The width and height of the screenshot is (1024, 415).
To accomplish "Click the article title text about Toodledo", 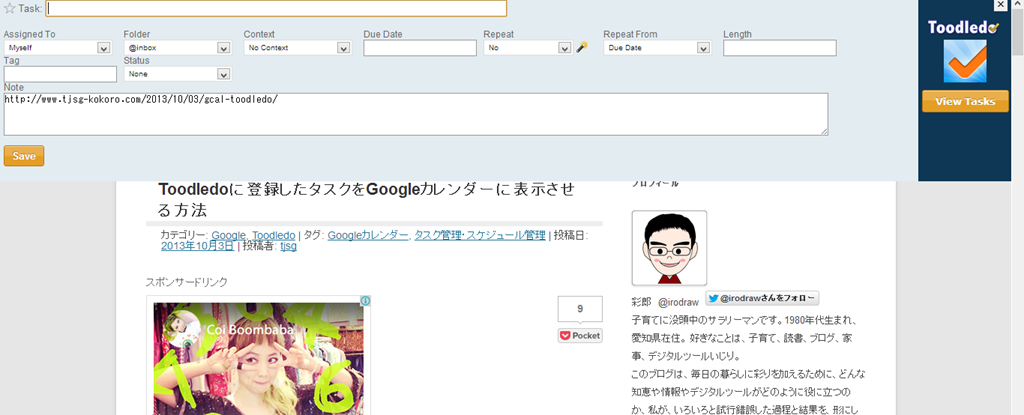I will point(366,200).
